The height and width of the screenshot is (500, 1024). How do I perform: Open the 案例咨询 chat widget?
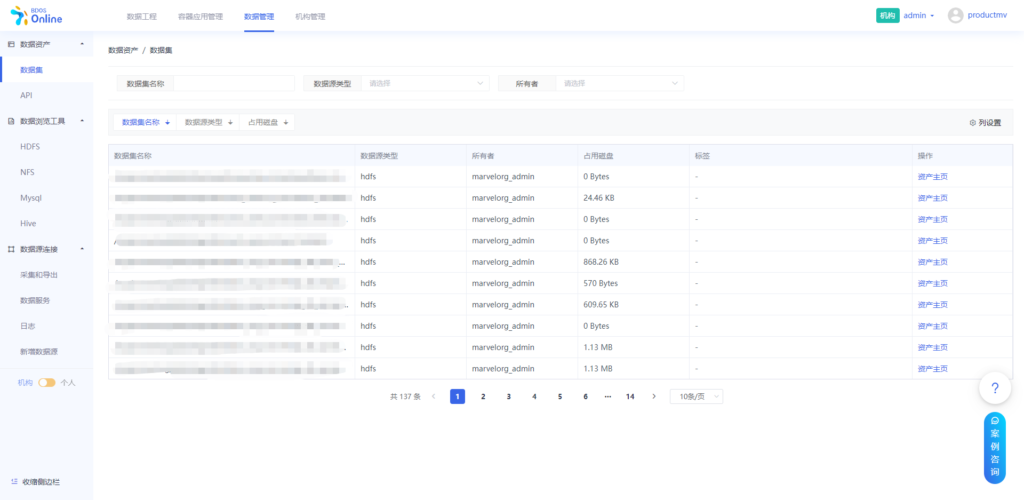(x=995, y=448)
